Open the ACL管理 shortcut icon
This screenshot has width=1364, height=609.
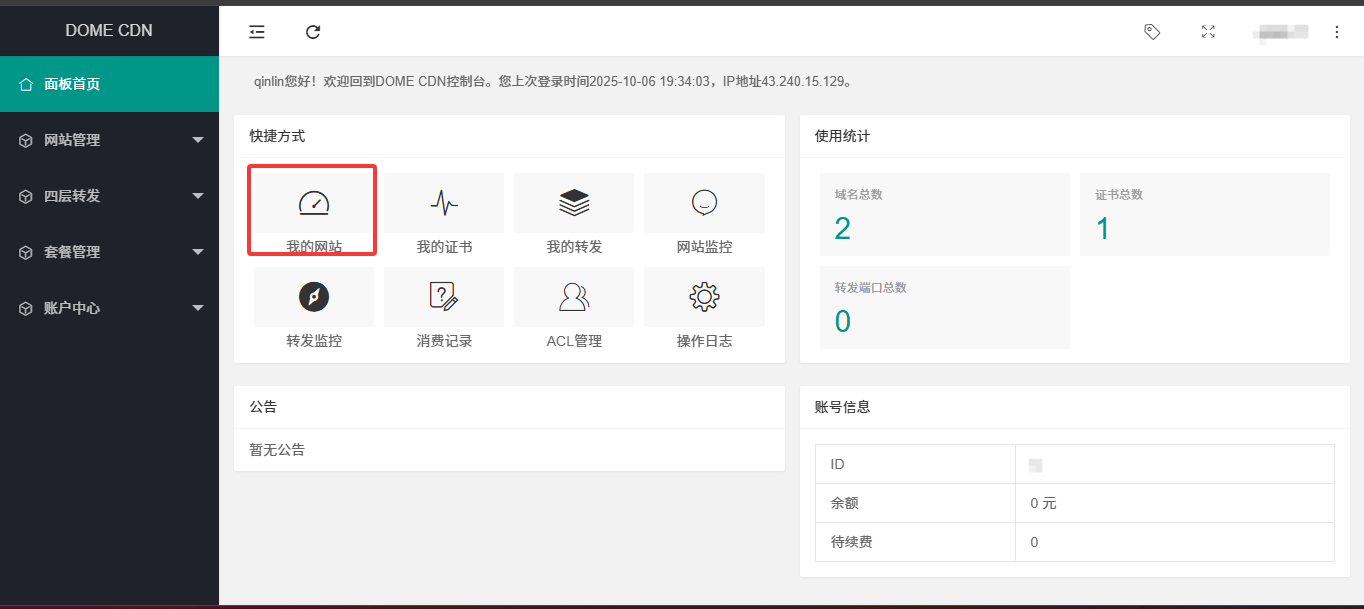click(x=574, y=297)
